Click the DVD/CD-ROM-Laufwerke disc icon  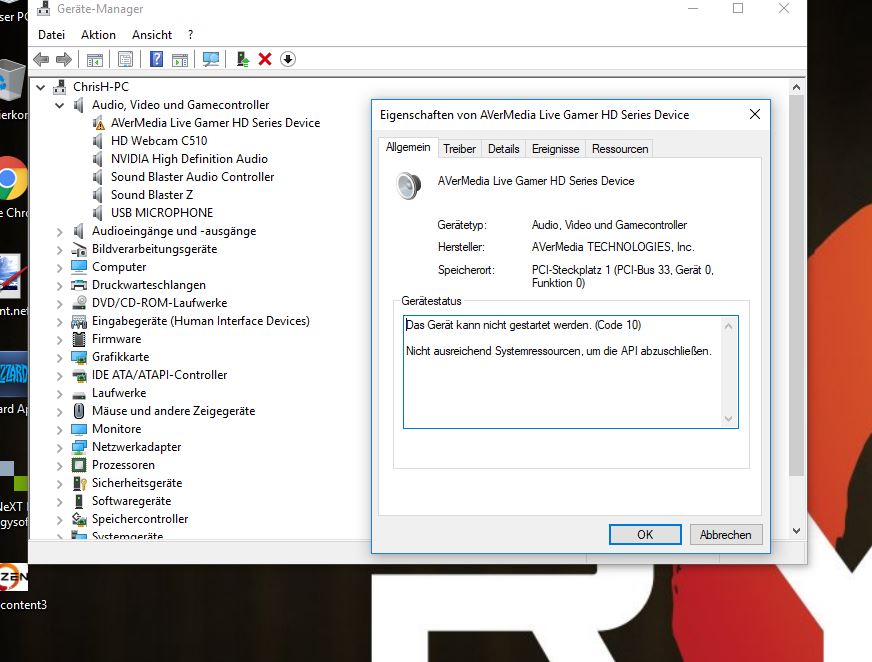79,303
